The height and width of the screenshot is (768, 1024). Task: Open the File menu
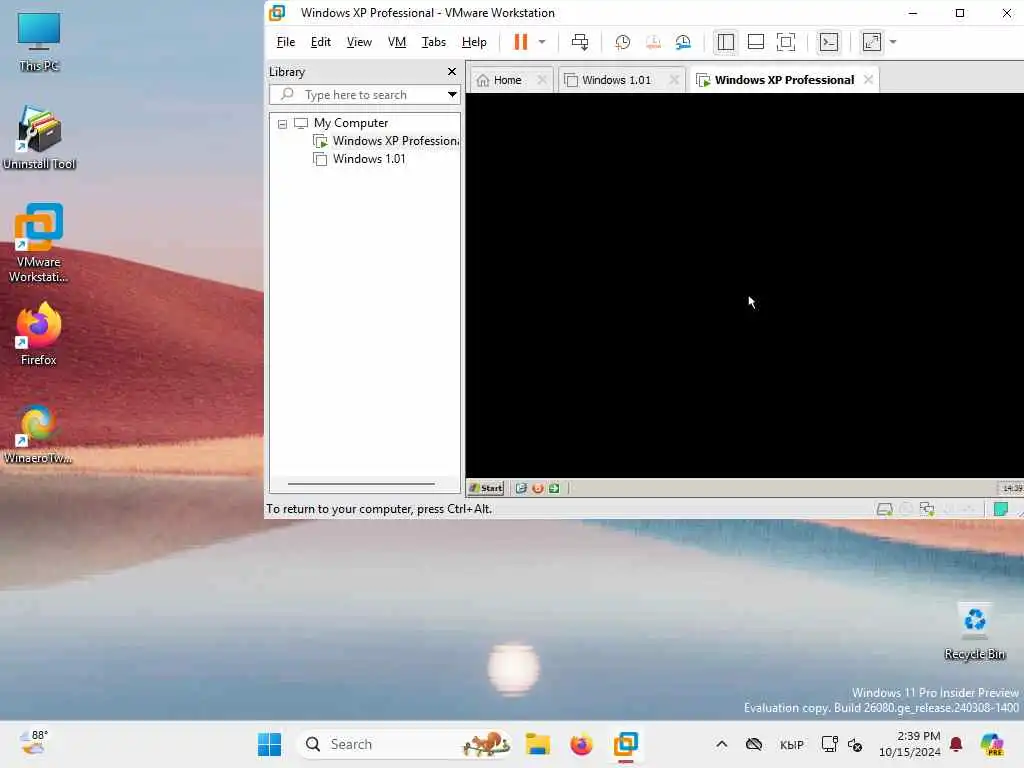coord(285,42)
